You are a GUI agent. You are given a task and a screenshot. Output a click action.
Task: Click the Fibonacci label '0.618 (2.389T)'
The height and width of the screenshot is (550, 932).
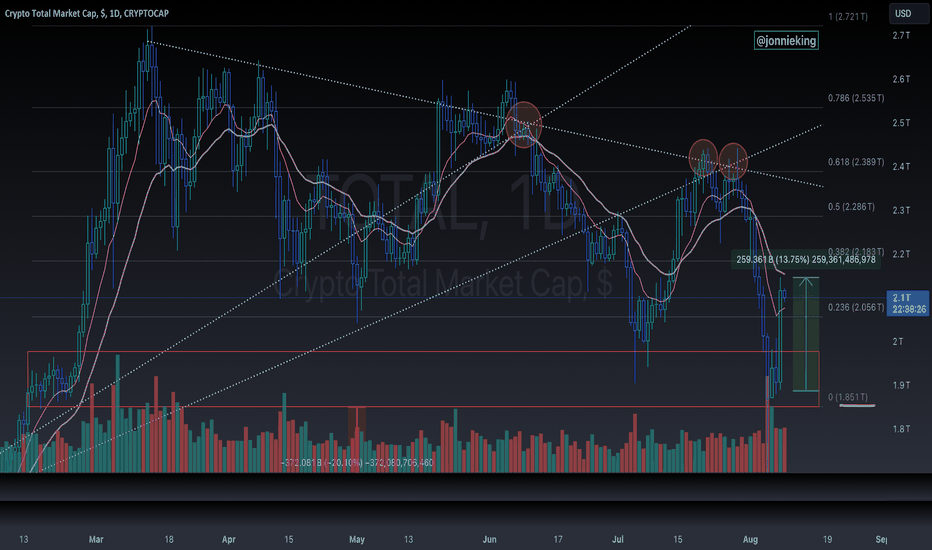[x=856, y=162]
